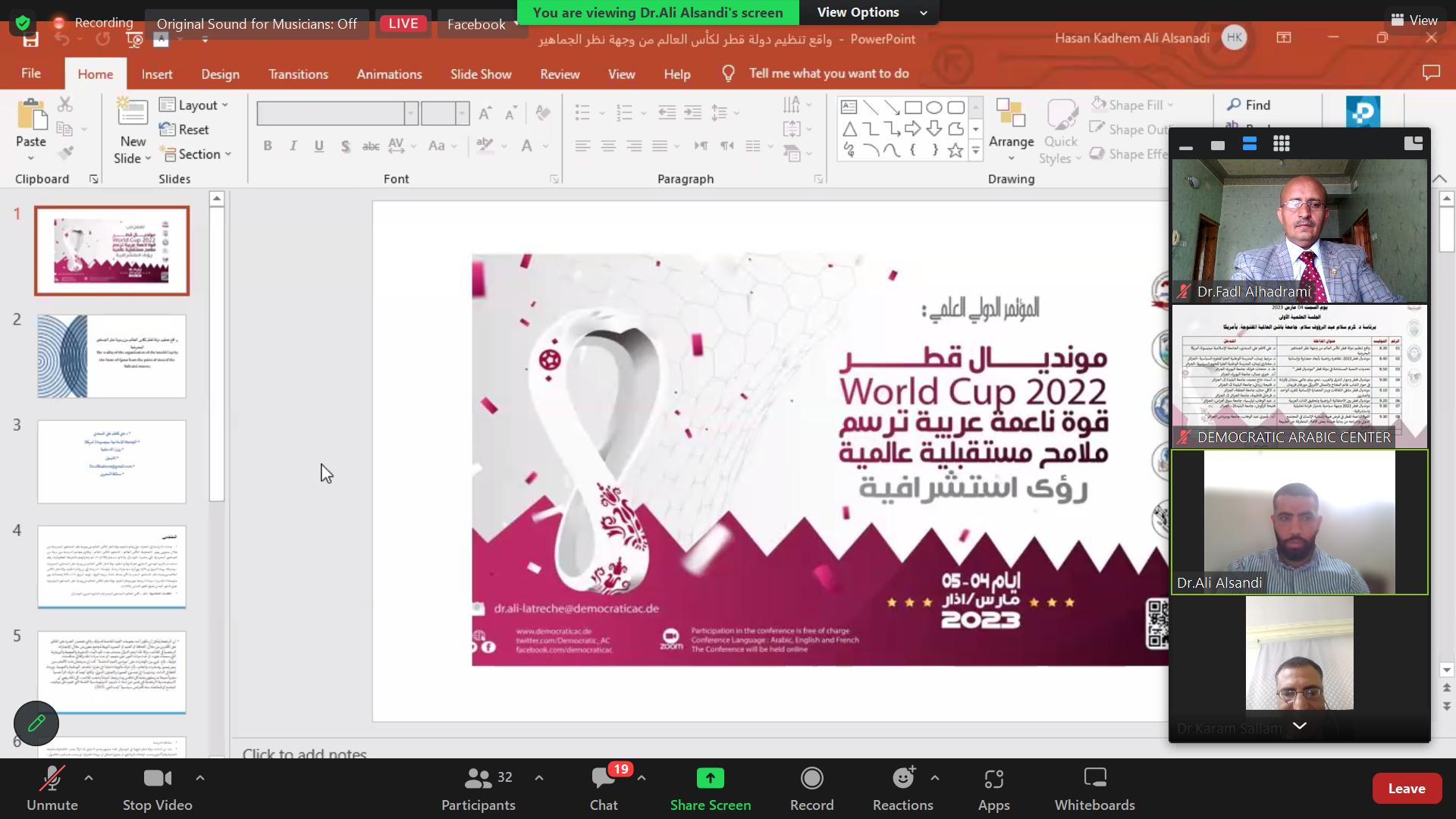Open the Participants list
Image resolution: width=1456 pixels, height=819 pixels.
(x=478, y=779)
